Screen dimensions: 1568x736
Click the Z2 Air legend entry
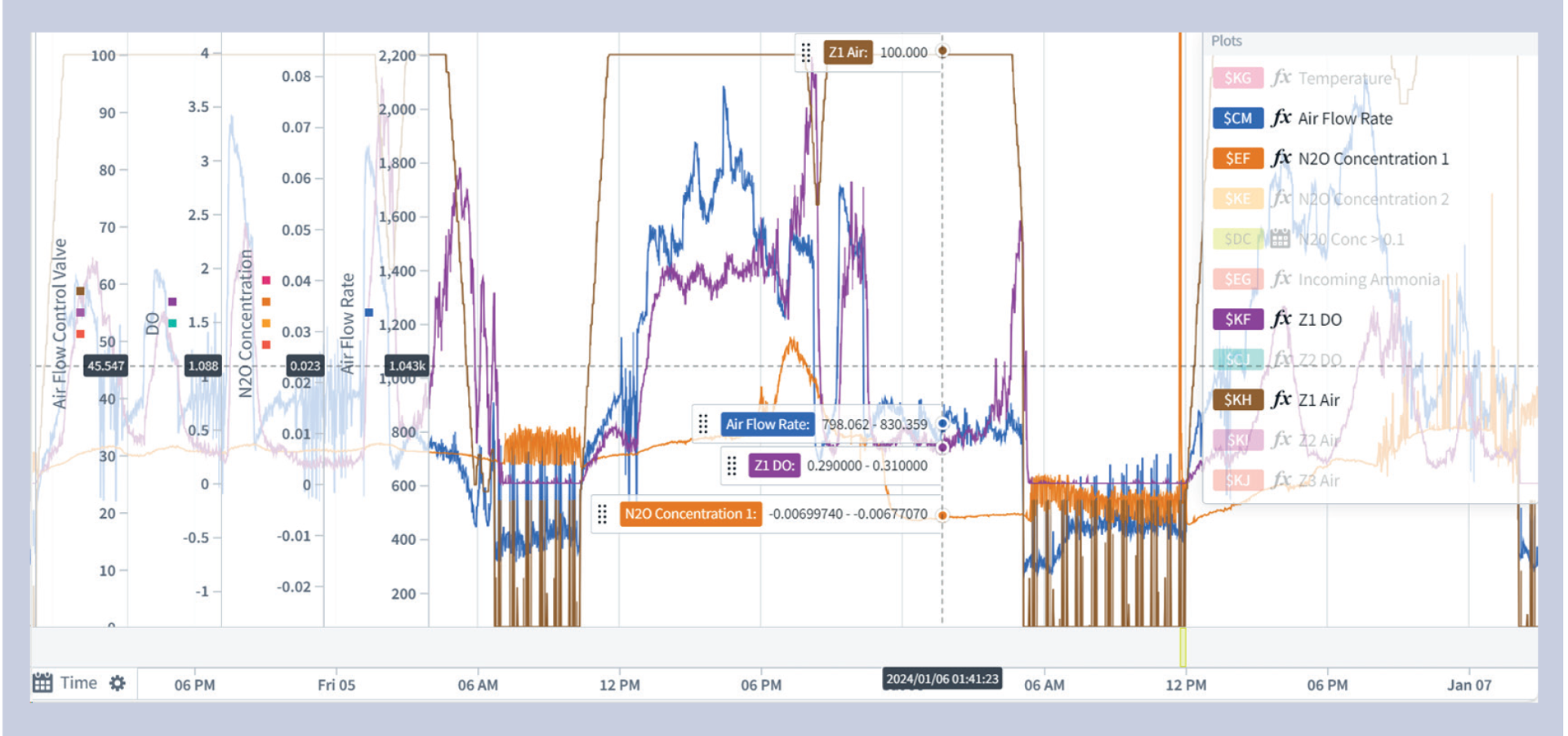[x=1318, y=440]
